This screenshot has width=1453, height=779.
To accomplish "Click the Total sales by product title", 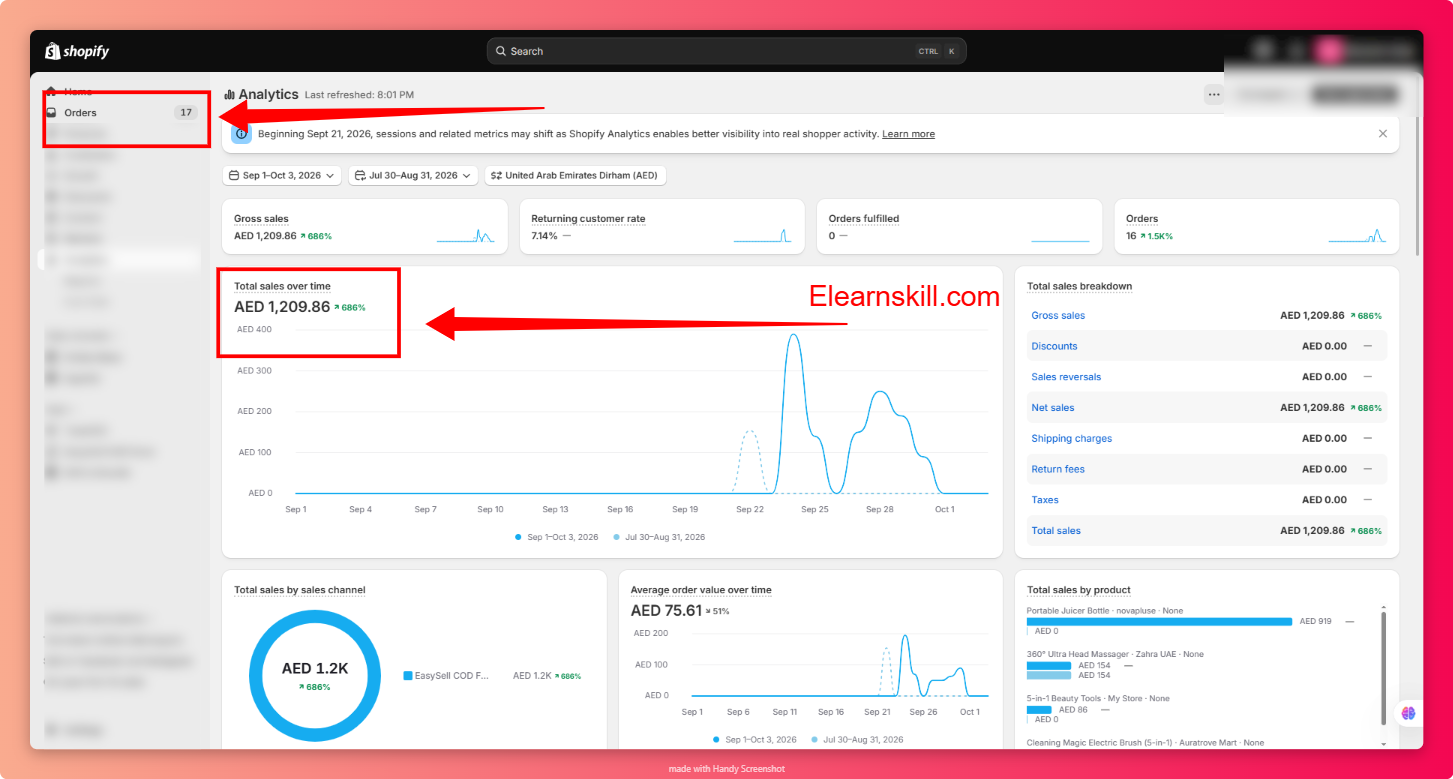I will click(x=1079, y=590).
